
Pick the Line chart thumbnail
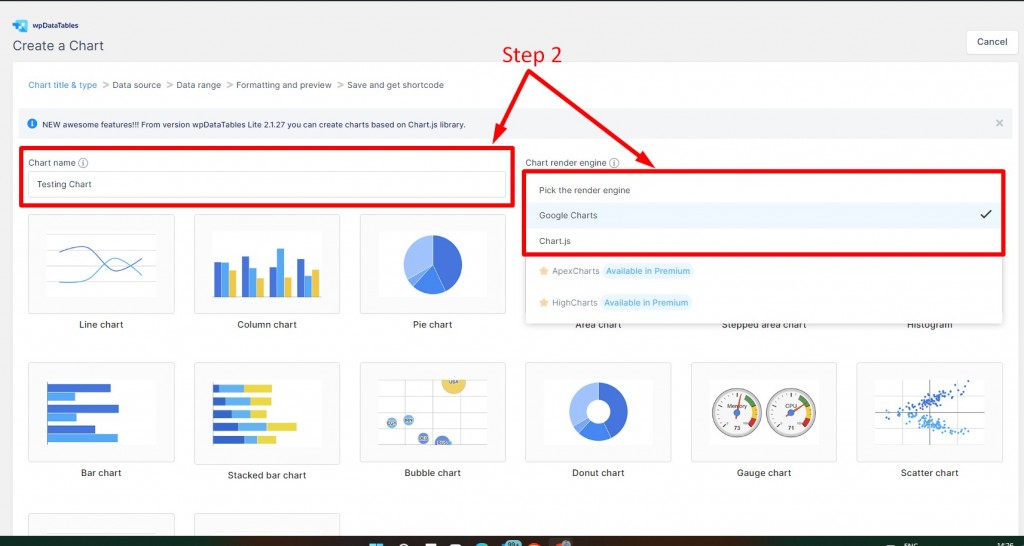coord(101,264)
